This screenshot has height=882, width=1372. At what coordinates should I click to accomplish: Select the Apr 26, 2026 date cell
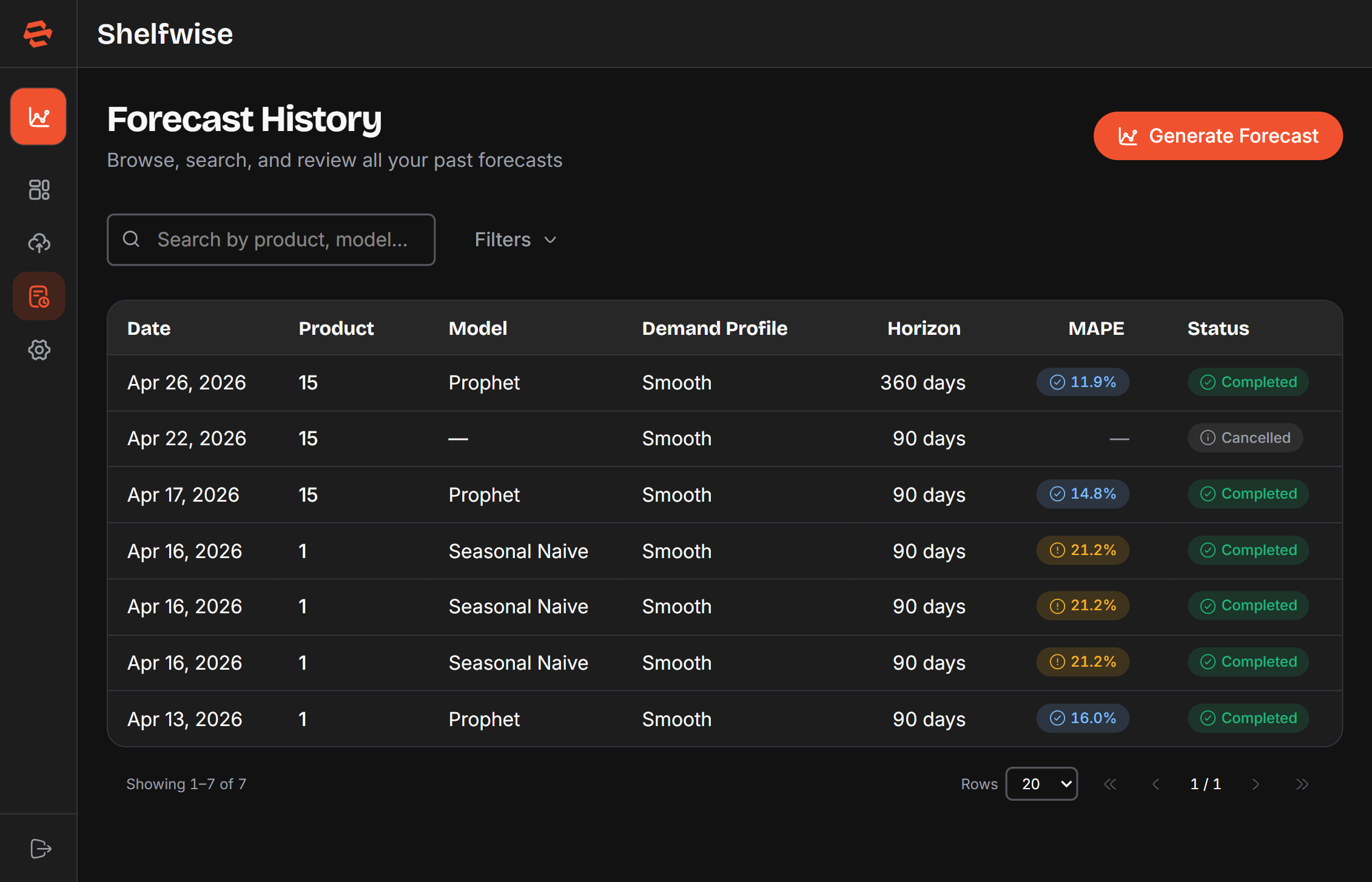pyautogui.click(x=186, y=383)
